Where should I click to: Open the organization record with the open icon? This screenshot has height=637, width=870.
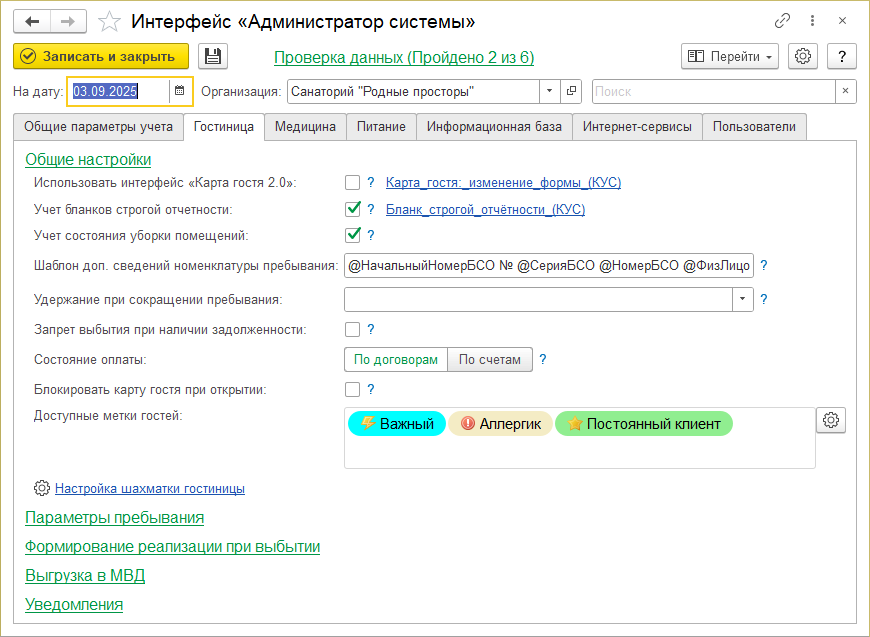click(x=571, y=91)
